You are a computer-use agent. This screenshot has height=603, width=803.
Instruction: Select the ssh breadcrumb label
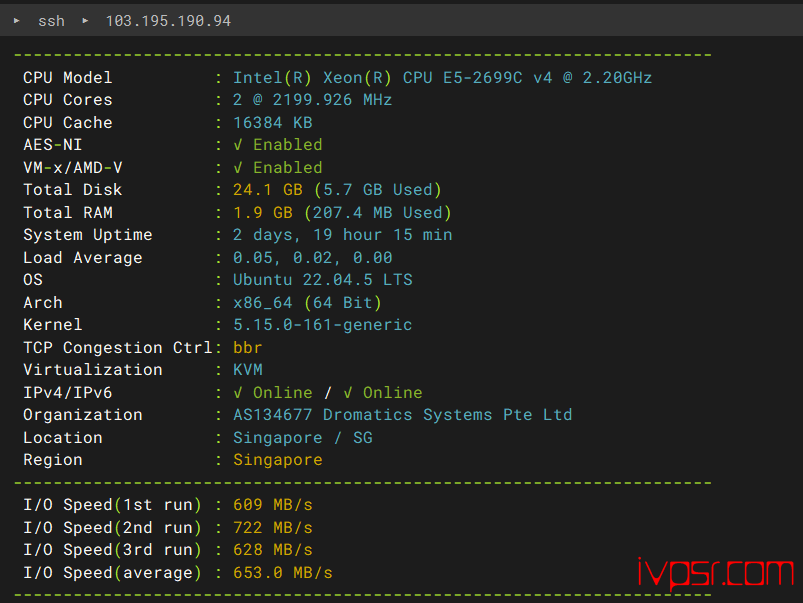[x=51, y=21]
